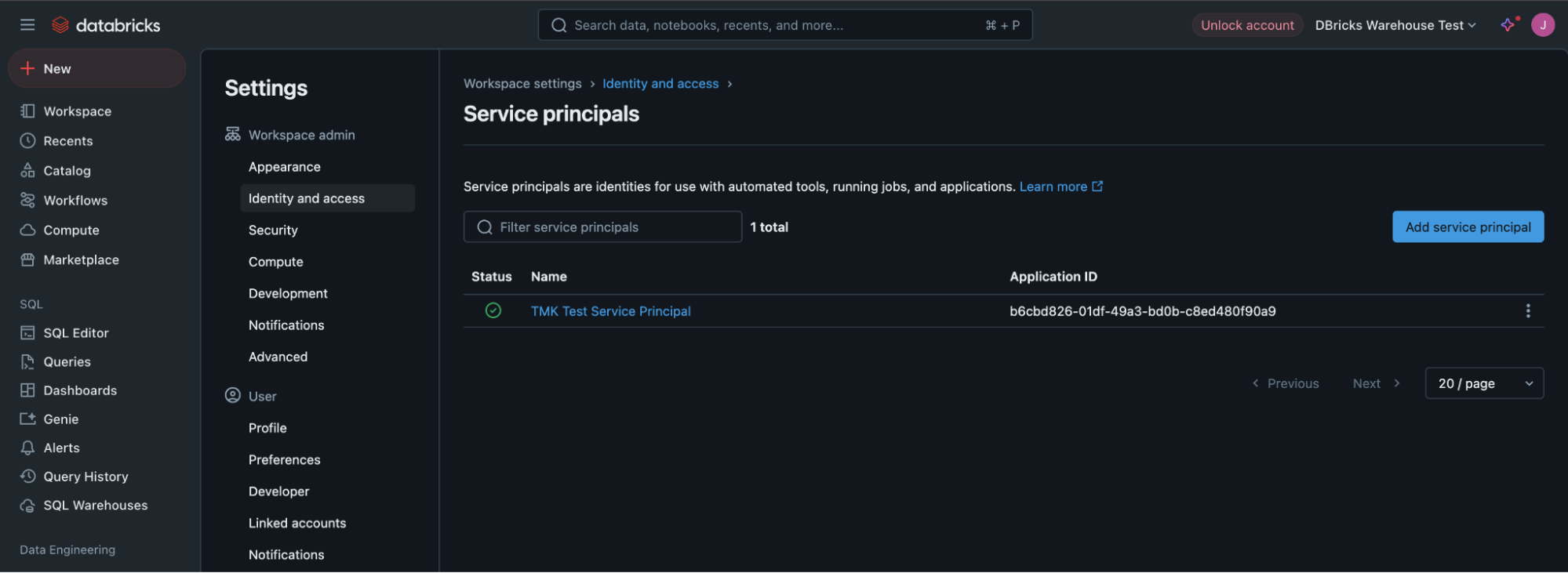The image size is (1568, 573).
Task: Open Workspace admin Notifications settings
Action: click(286, 325)
